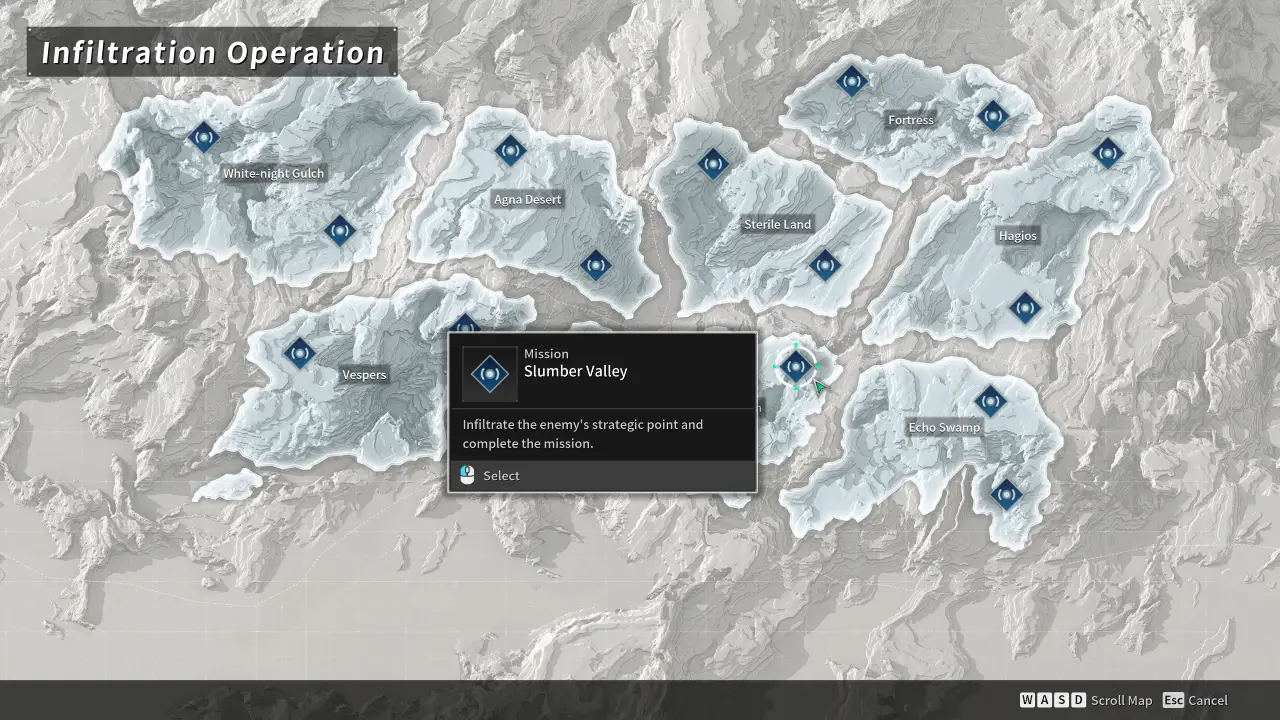Image resolution: width=1280 pixels, height=720 pixels.
Task: Click the upper Hagios mission marker
Action: click(x=1107, y=154)
